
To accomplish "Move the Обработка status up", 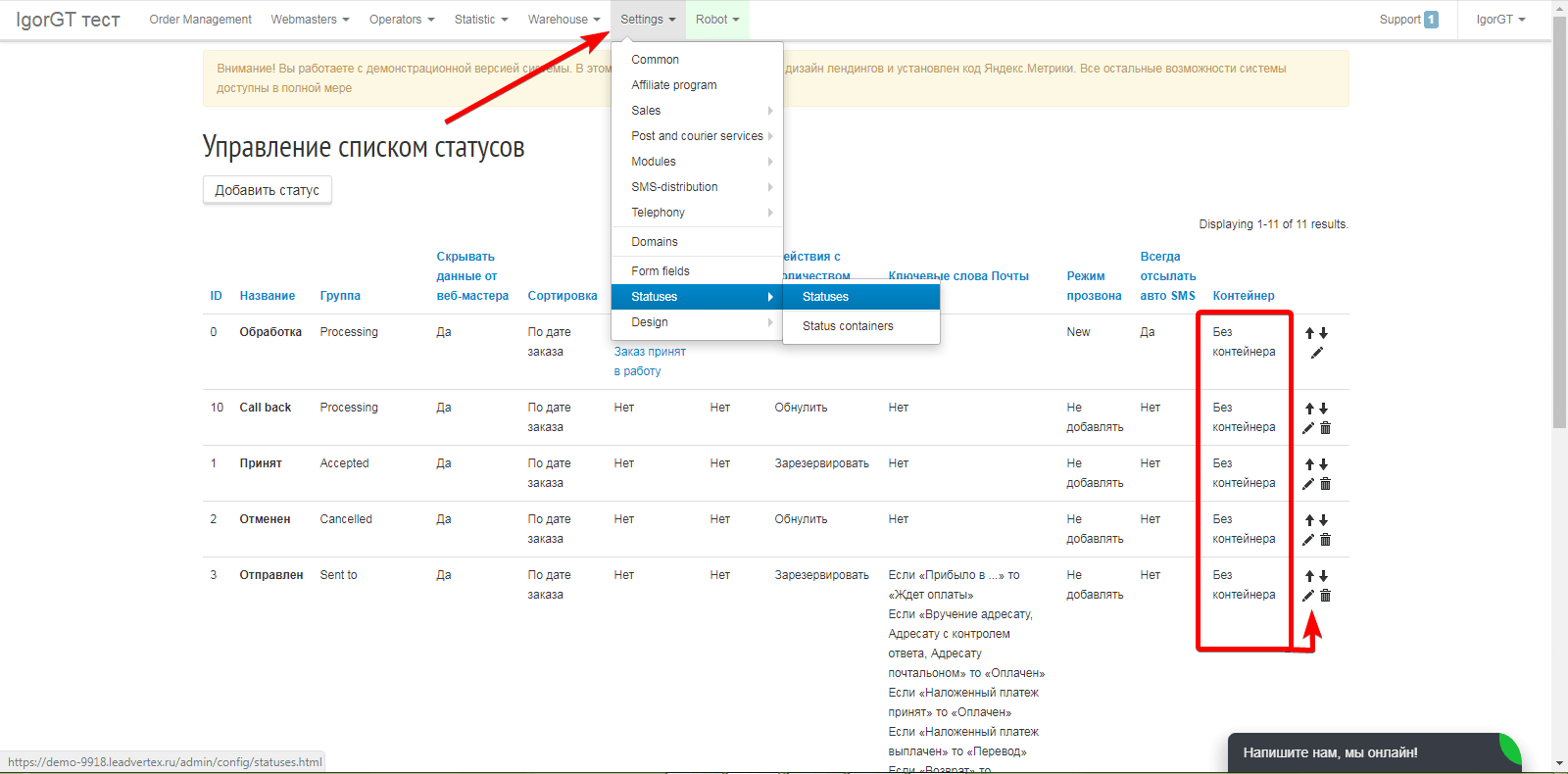I will [x=1309, y=333].
